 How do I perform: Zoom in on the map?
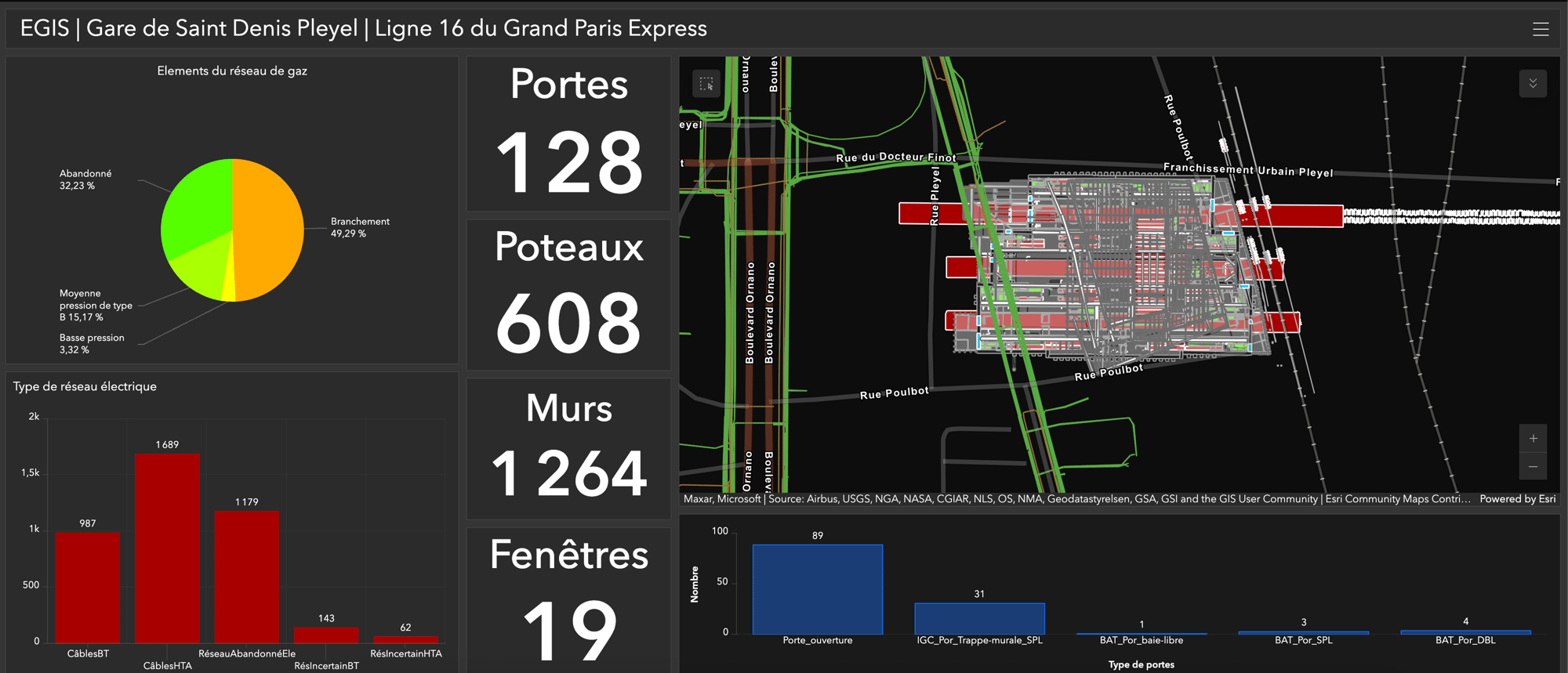(x=1532, y=439)
